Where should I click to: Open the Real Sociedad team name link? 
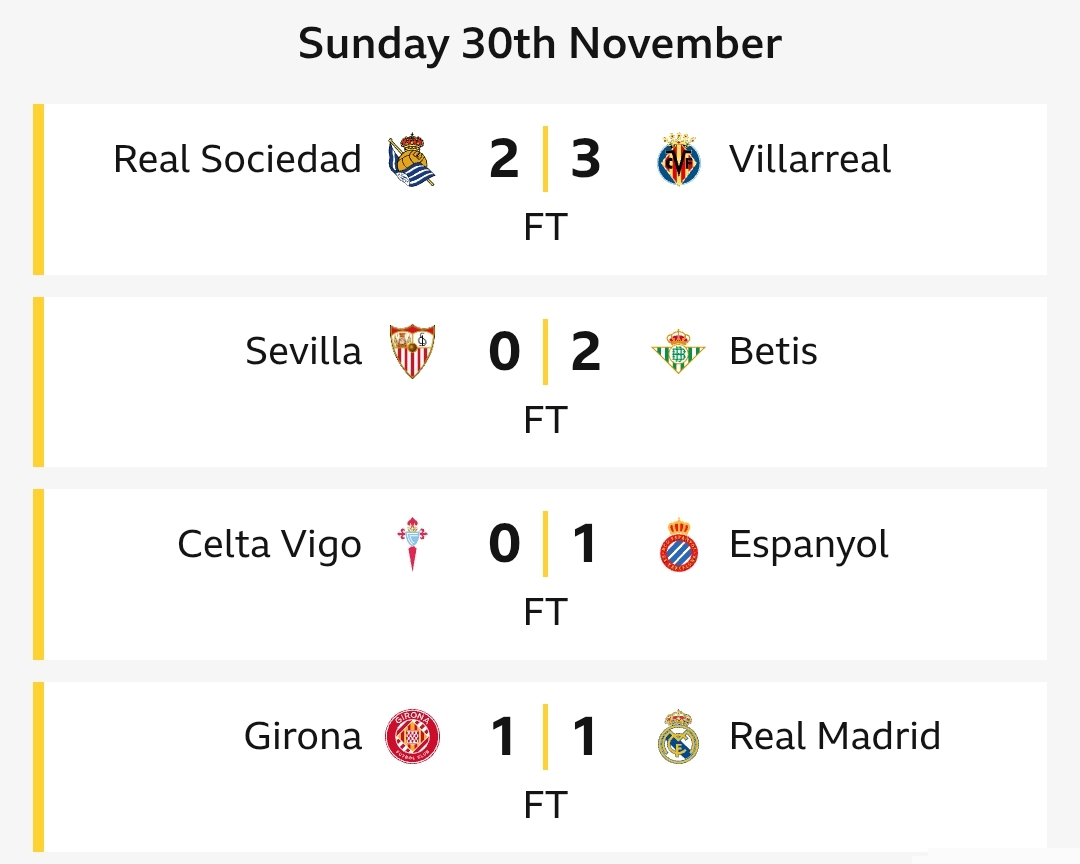(x=237, y=160)
